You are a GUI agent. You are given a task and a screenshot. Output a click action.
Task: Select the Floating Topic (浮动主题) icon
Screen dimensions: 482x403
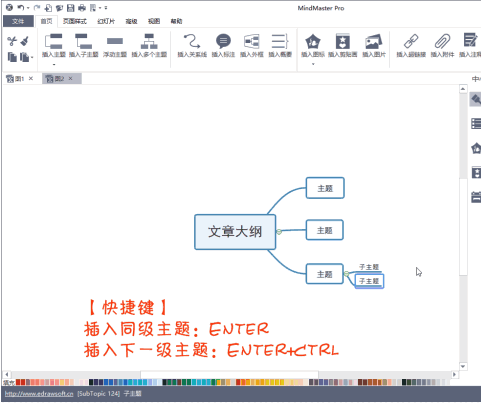(x=115, y=41)
